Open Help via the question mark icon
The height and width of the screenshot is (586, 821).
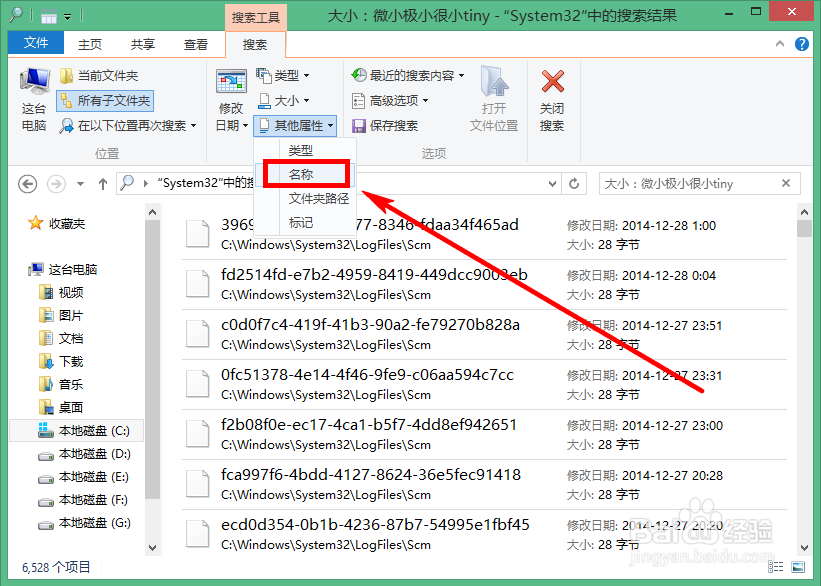point(802,44)
